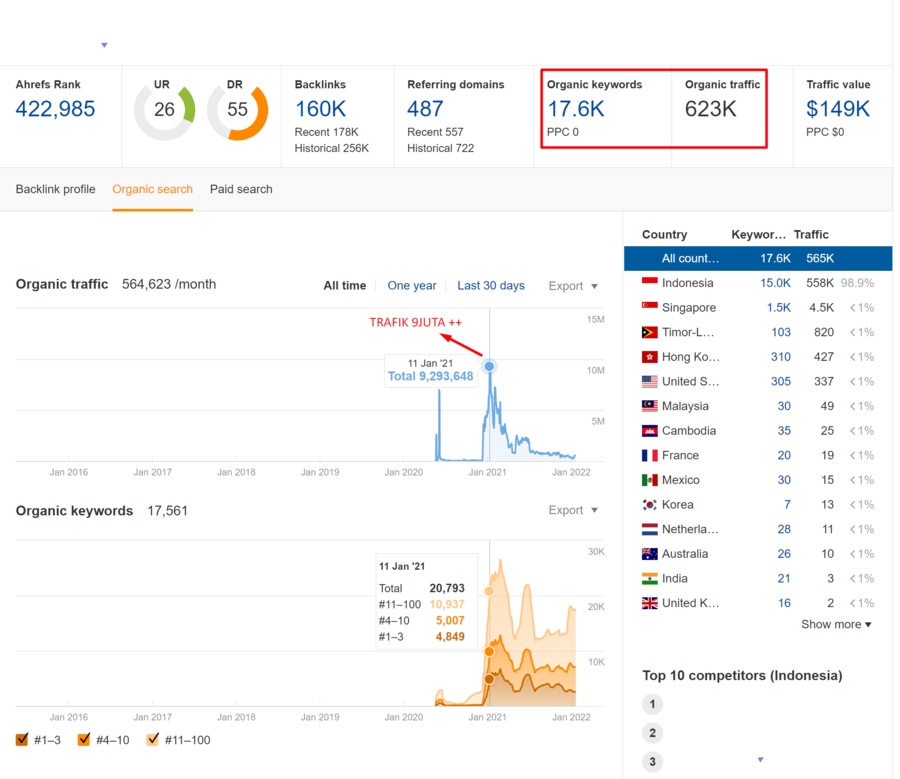This screenshot has width=900, height=779.
Task: Click the Cambodia flag icon
Action: coord(649,431)
